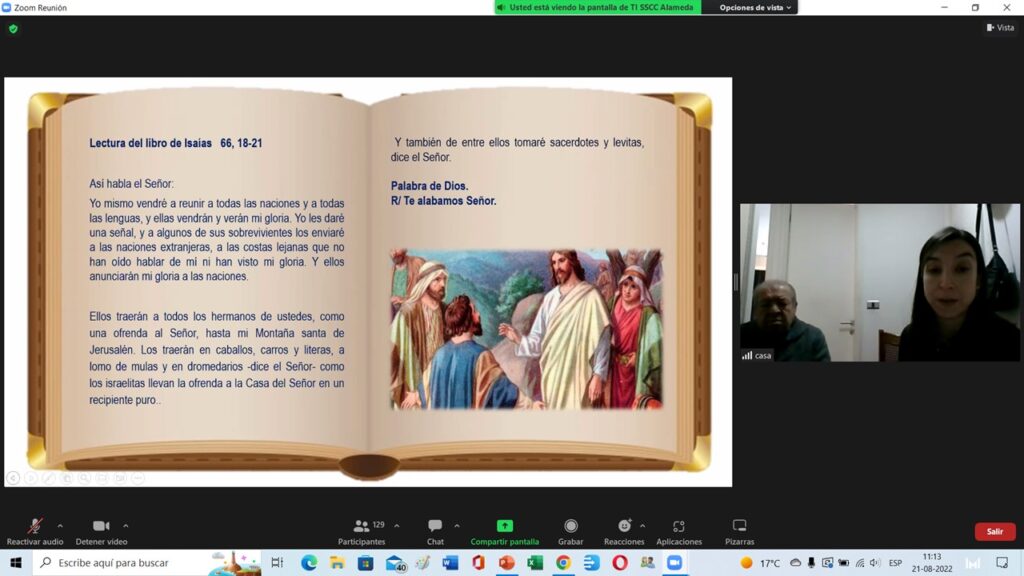
Task: Open audio options arrow beside Reactivar audio
Action: point(60,526)
